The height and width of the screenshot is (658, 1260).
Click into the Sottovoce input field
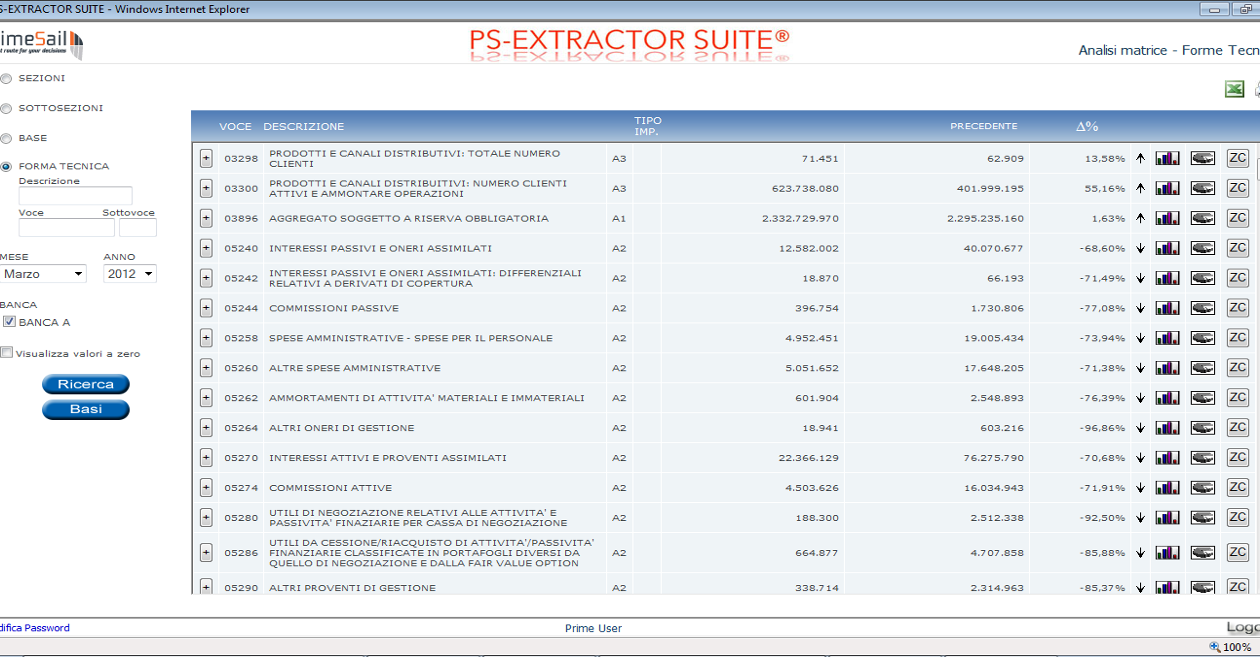138,228
